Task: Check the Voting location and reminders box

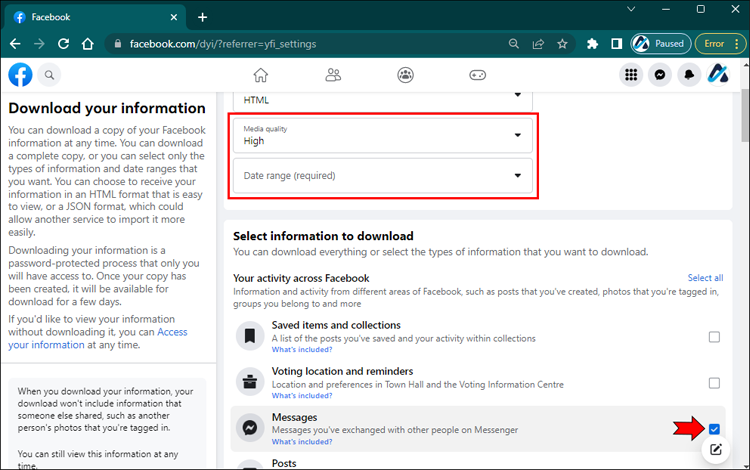Action: click(714, 383)
